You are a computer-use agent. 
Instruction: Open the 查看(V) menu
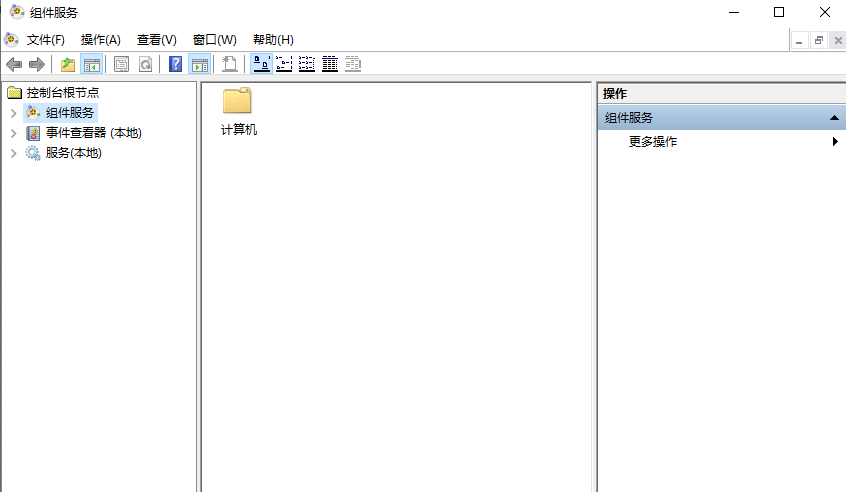click(x=156, y=40)
